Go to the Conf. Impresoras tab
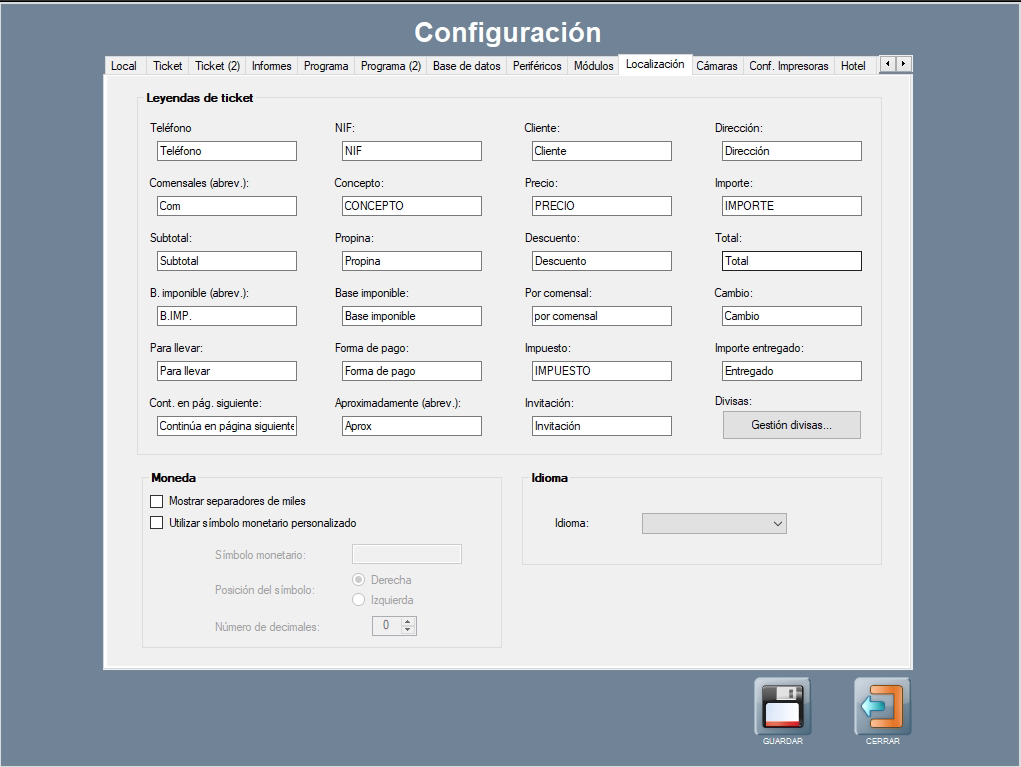1021x767 pixels. click(789, 66)
